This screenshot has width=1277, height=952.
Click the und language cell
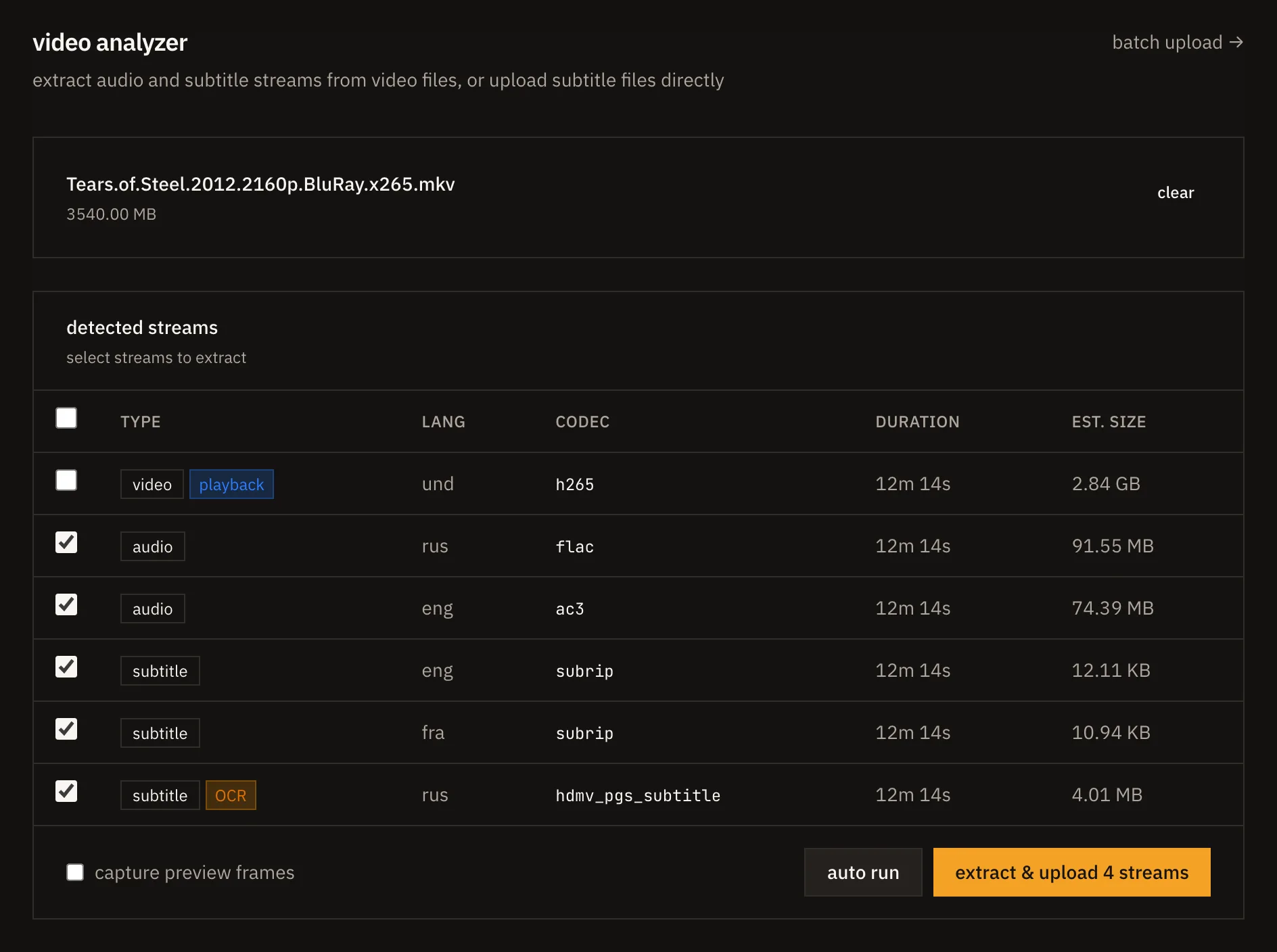438,483
